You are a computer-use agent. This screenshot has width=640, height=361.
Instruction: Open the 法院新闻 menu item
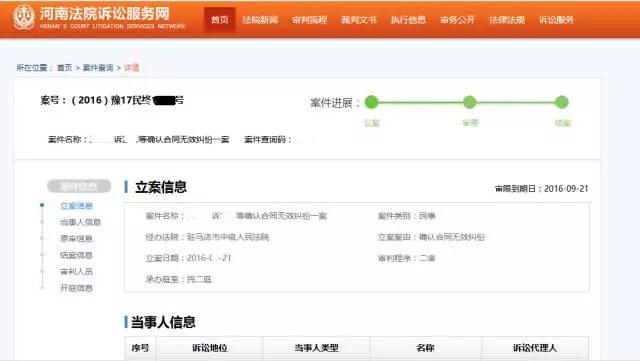tap(260, 20)
